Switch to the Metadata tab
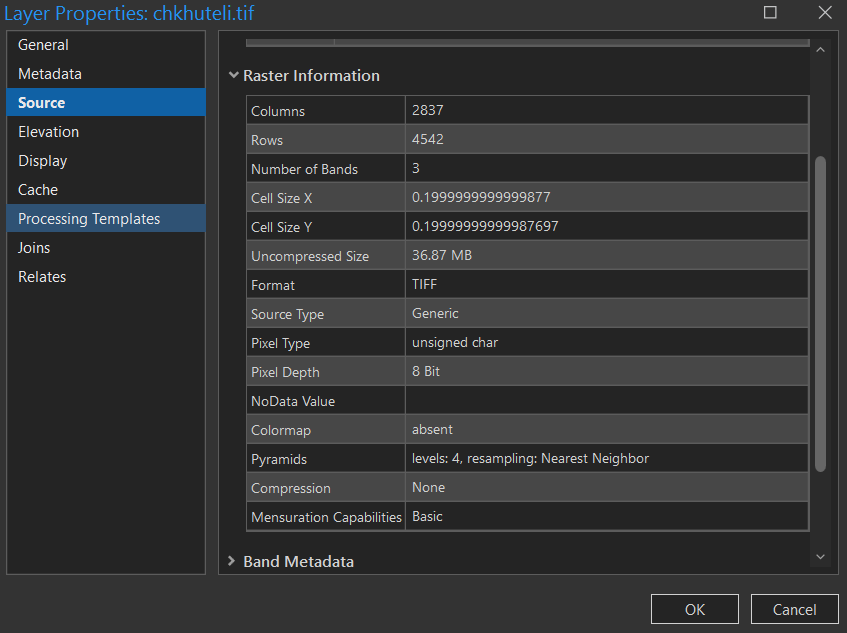The width and height of the screenshot is (847, 633). click(50, 74)
